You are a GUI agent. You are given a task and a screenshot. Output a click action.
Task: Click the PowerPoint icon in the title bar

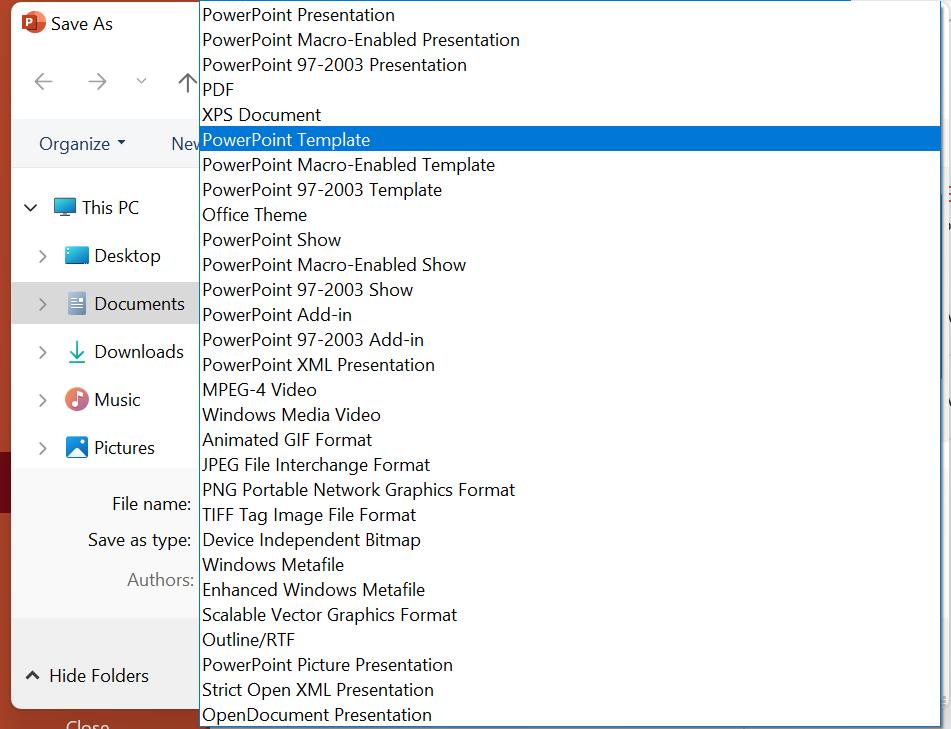pos(33,21)
